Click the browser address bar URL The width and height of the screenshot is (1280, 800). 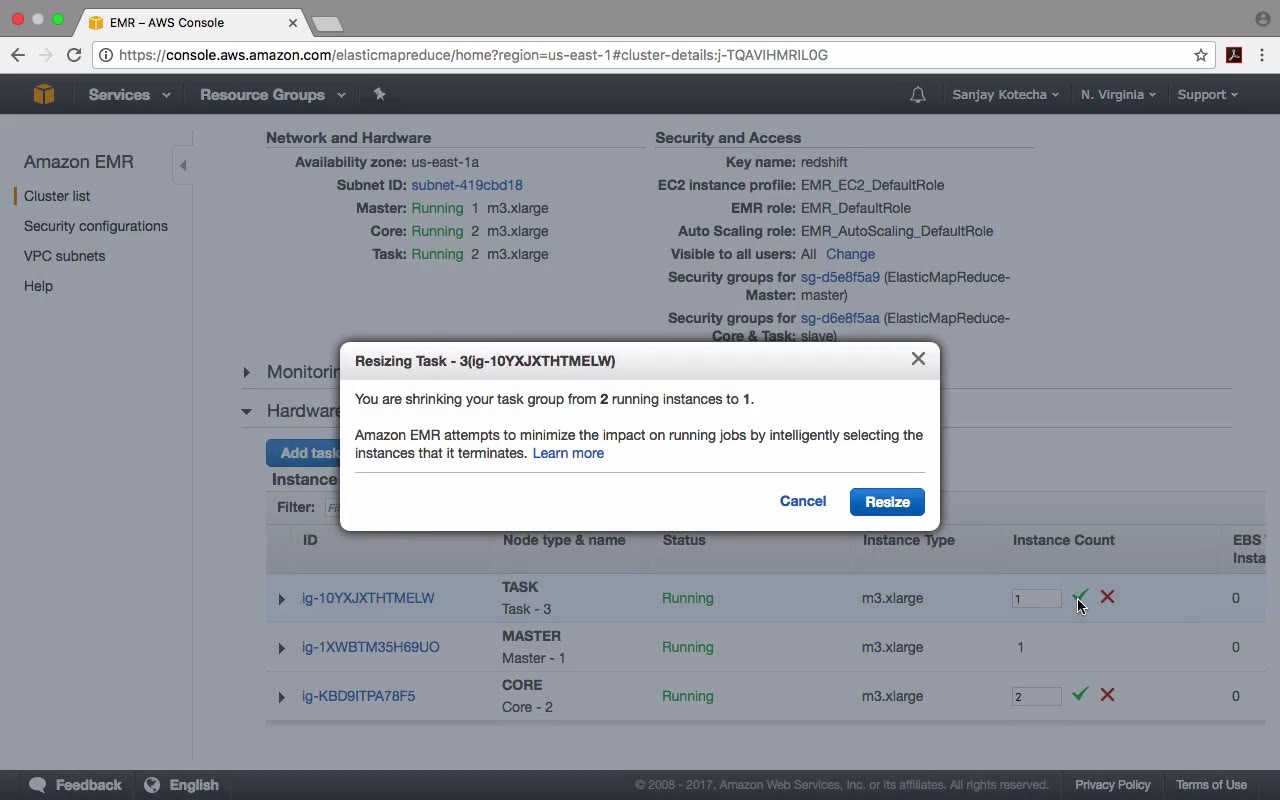tap(473, 55)
